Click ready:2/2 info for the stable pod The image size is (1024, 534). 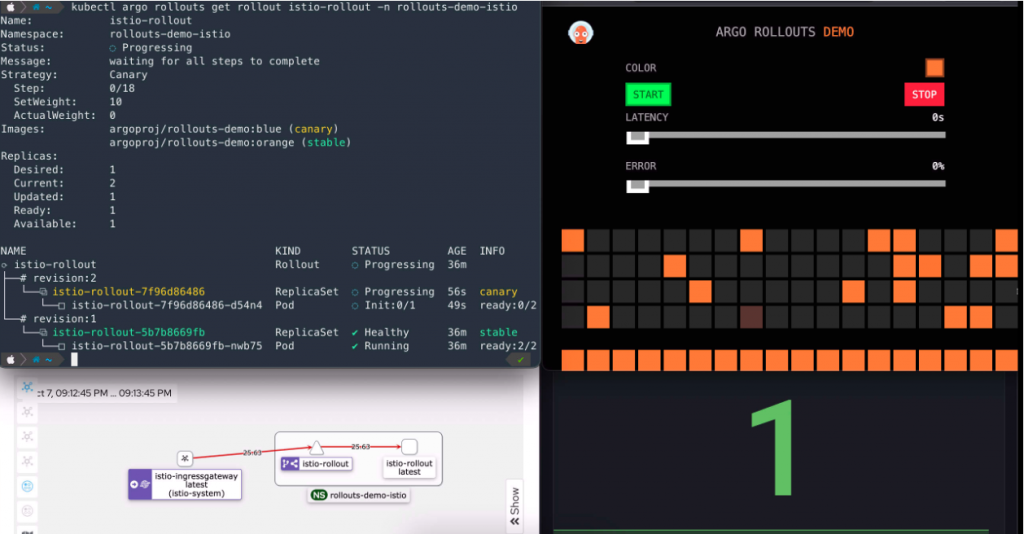point(508,346)
